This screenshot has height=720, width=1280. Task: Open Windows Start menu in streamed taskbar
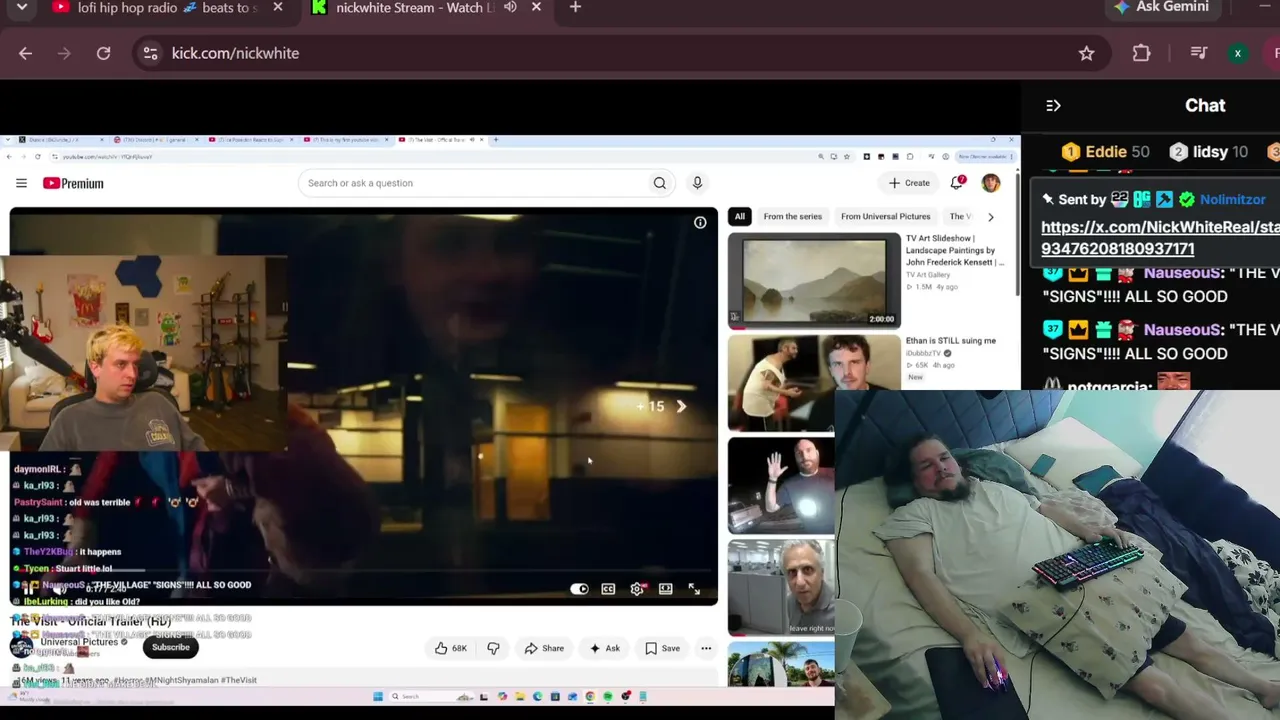(379, 696)
